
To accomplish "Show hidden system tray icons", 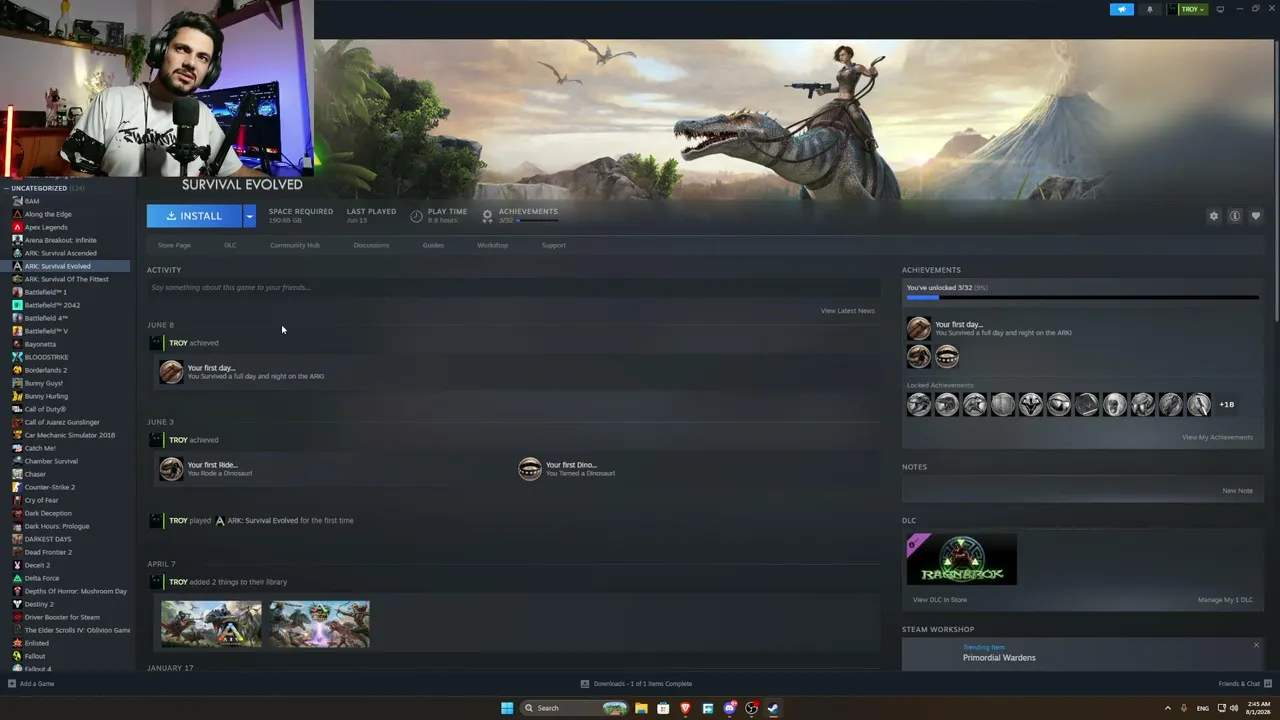I will click(1167, 708).
